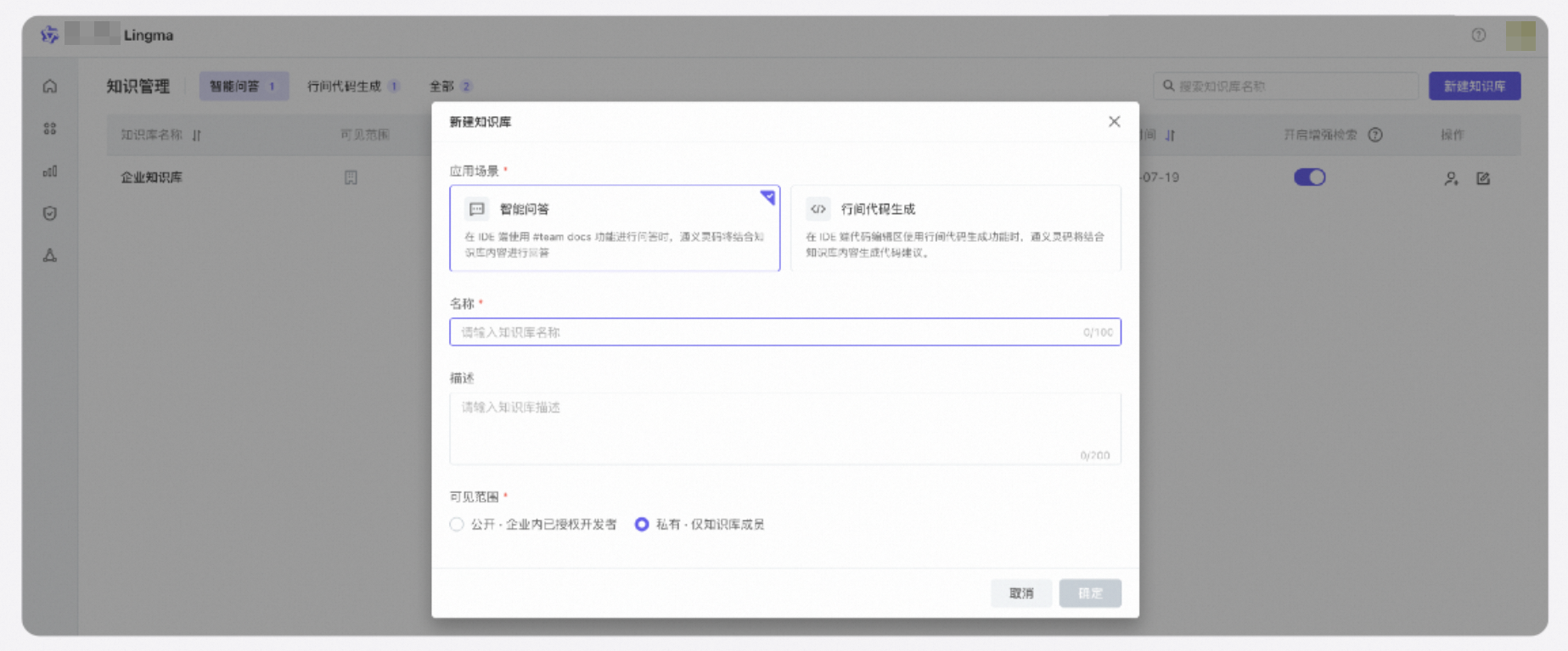Focus the 描述 text area

coord(785,429)
